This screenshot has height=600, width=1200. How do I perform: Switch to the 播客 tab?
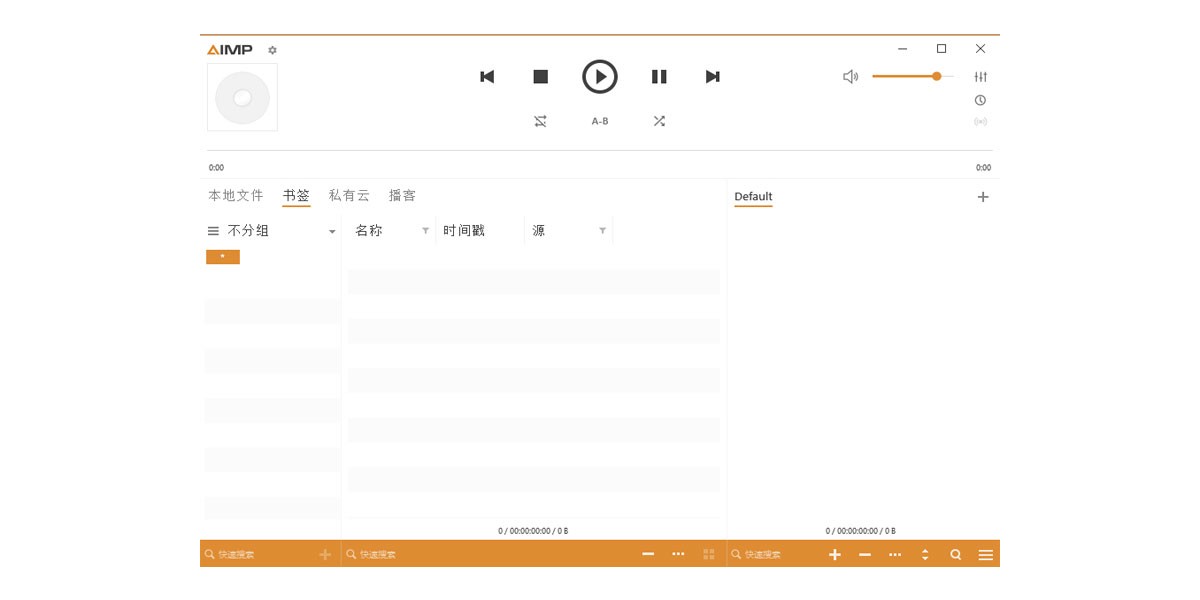404,195
